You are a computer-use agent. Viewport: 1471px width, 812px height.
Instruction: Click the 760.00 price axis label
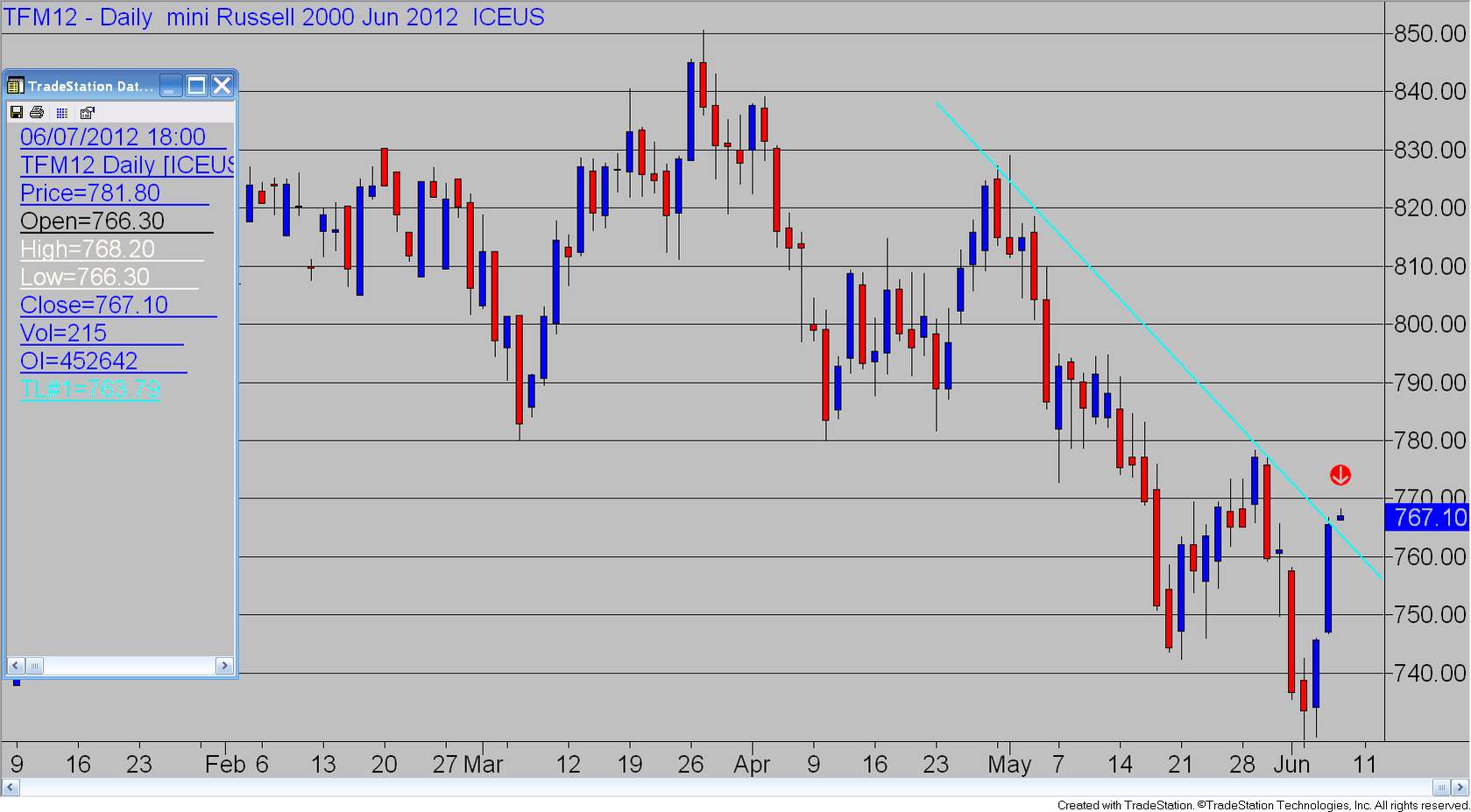tap(1430, 556)
